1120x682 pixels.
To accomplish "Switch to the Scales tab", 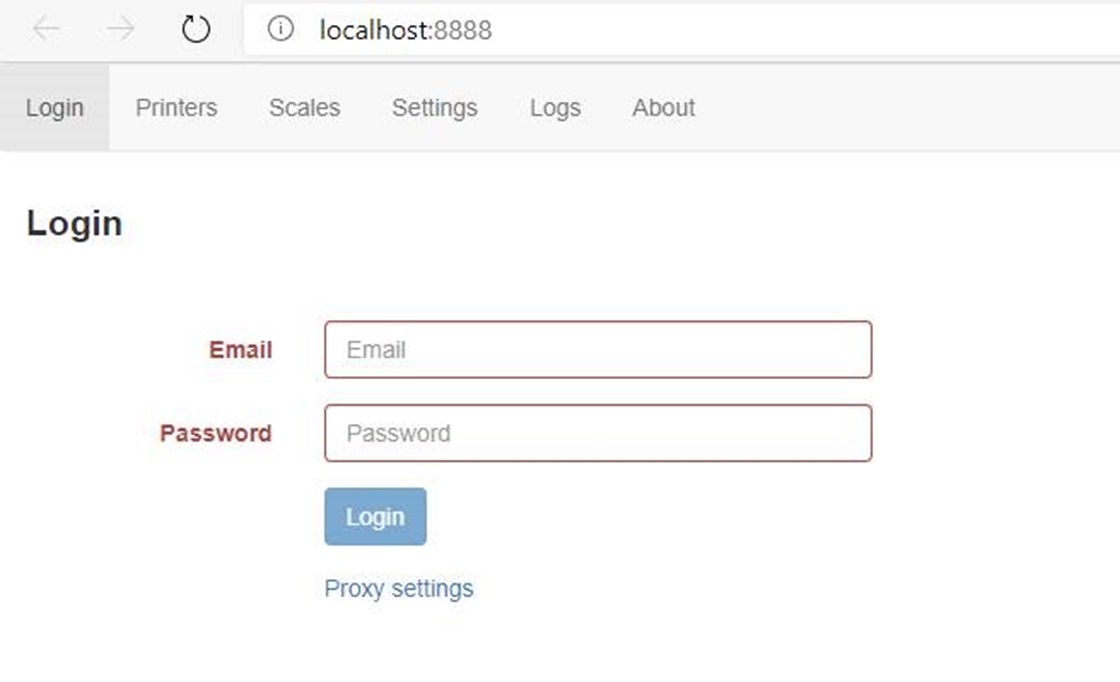I will (x=304, y=108).
